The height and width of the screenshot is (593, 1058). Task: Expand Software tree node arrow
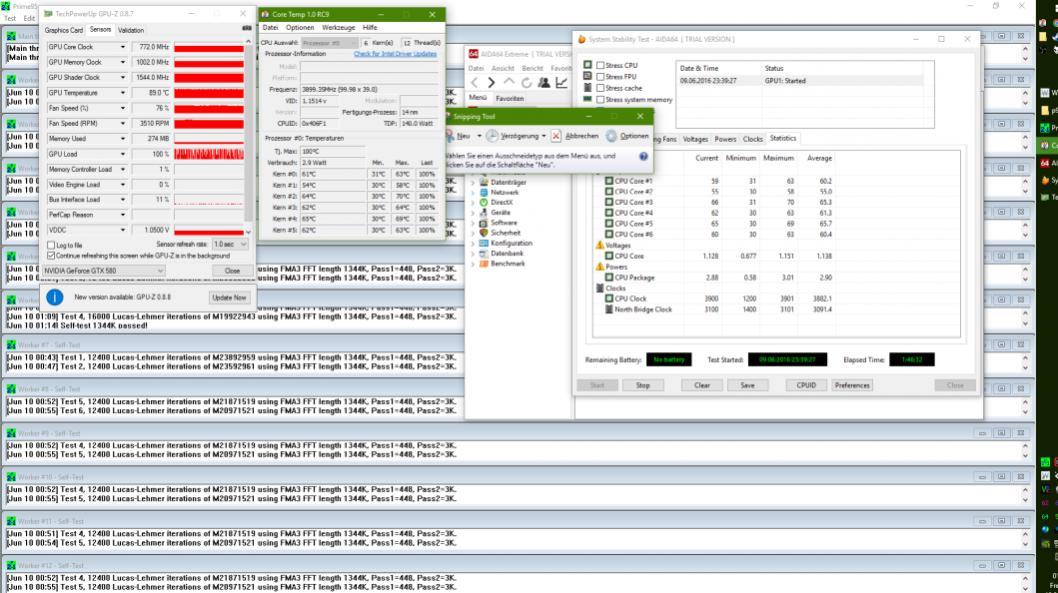[473, 223]
